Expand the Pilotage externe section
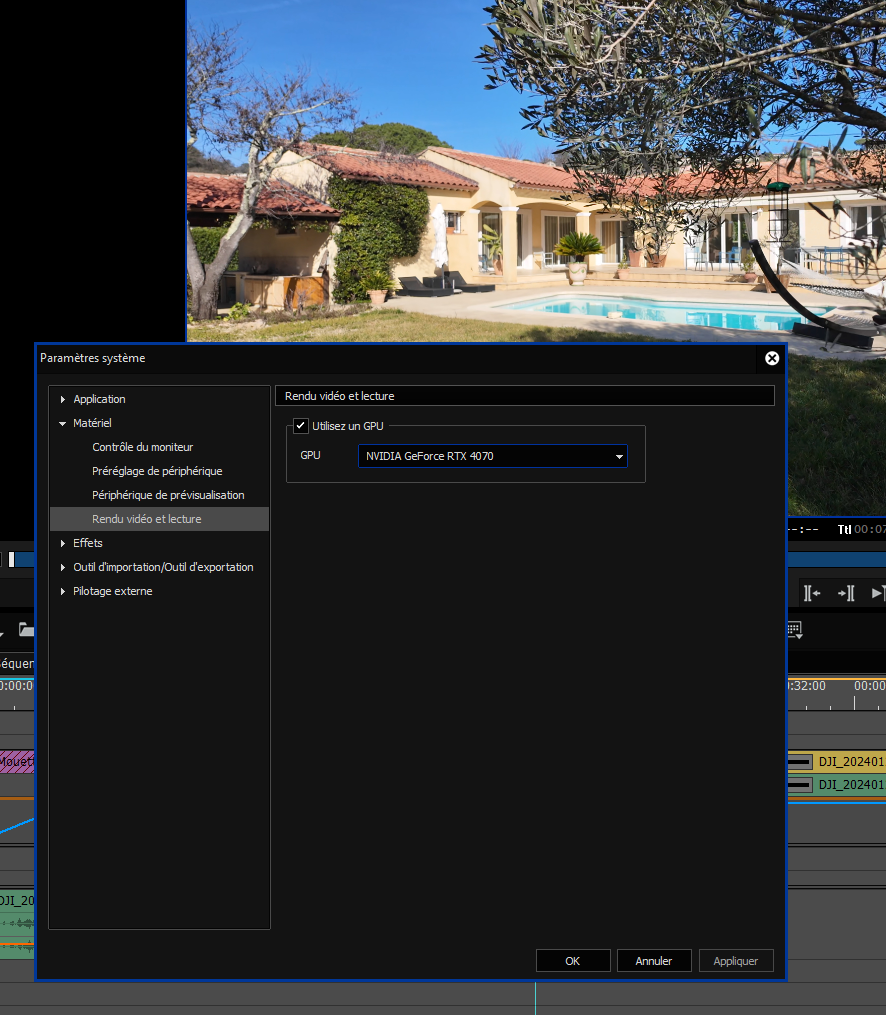This screenshot has height=1015, width=886. [63, 592]
